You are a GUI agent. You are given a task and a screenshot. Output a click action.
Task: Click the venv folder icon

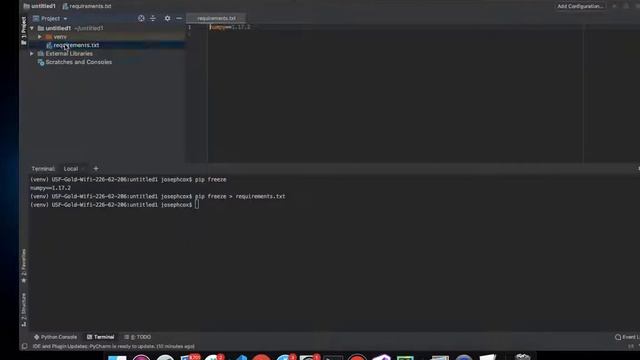coord(49,37)
